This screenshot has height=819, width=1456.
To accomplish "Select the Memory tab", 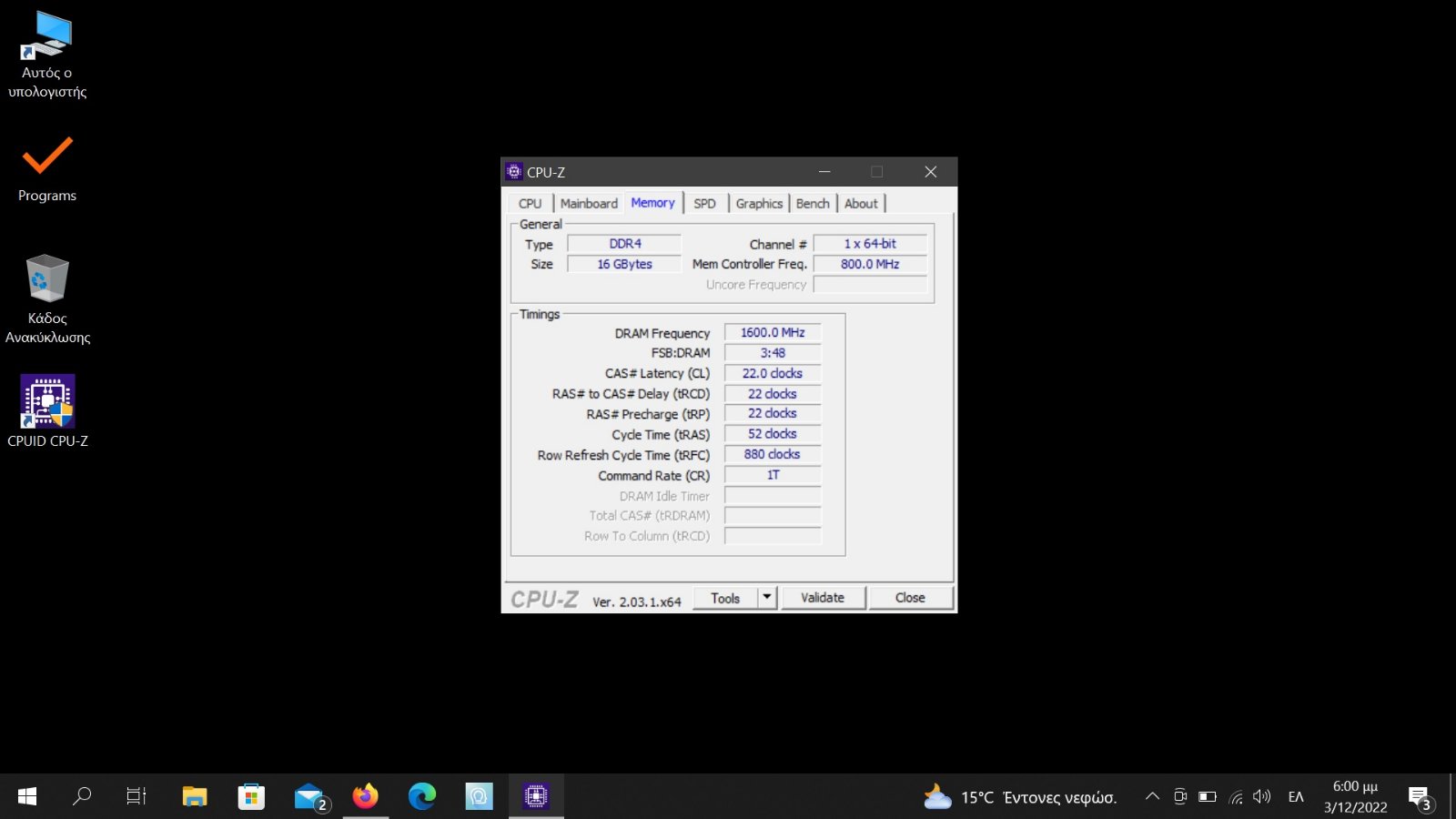I will [653, 203].
